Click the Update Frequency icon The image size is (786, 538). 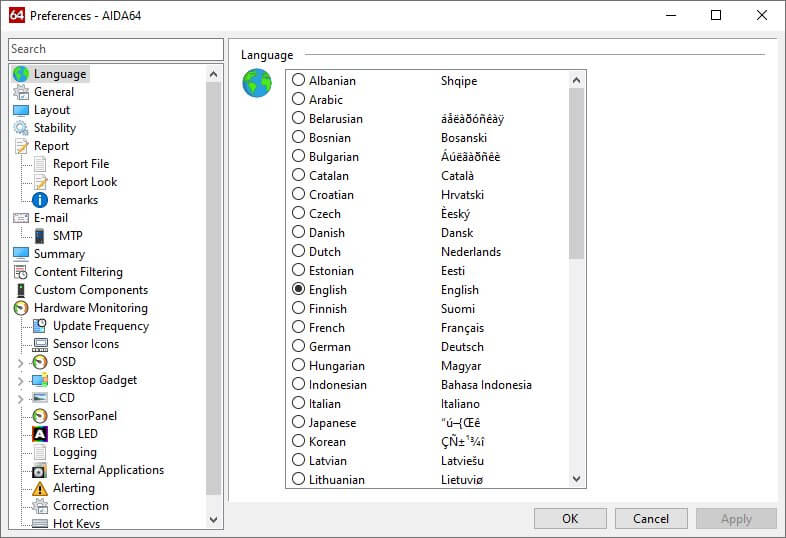point(40,326)
